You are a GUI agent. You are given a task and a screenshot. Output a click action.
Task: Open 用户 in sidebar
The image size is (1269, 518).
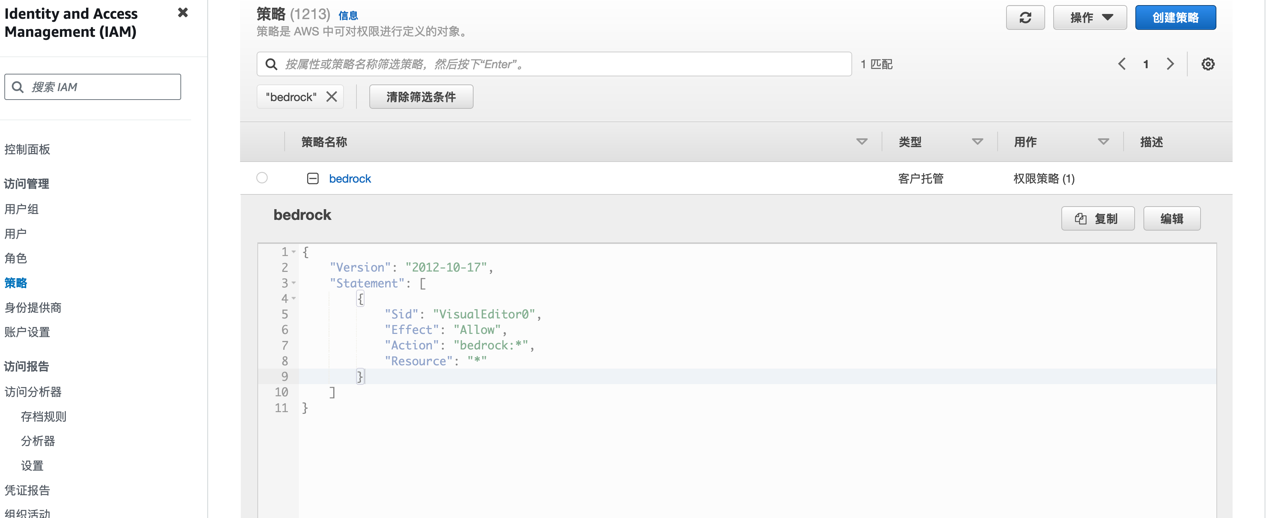(x=15, y=234)
